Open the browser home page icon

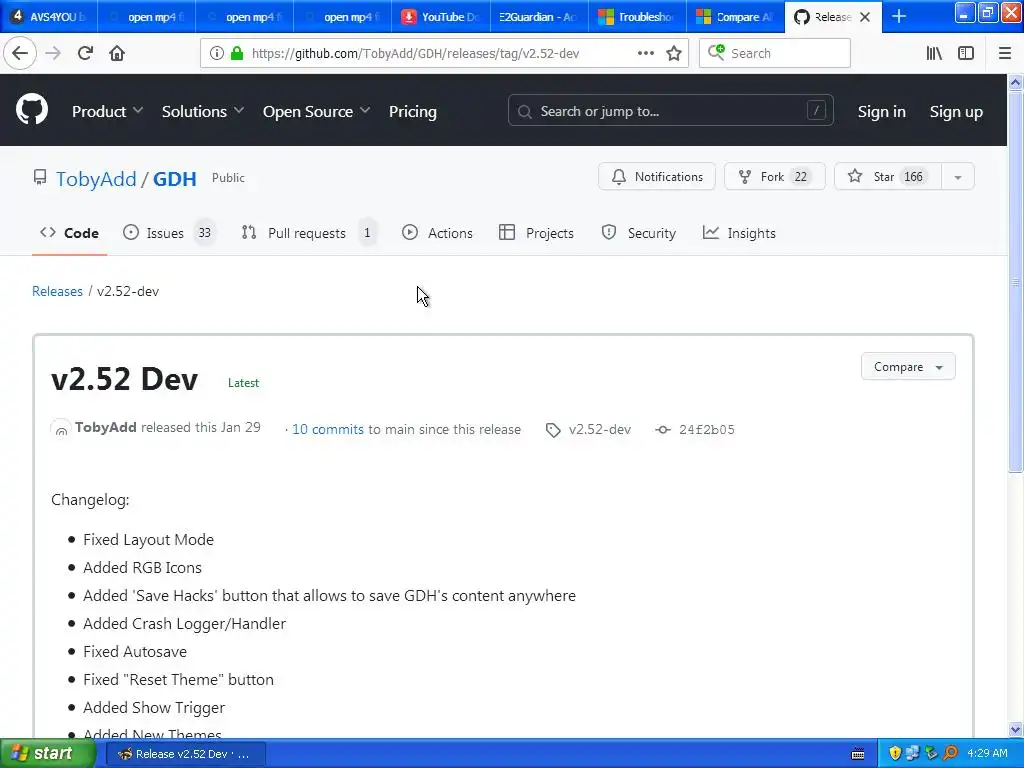117,53
